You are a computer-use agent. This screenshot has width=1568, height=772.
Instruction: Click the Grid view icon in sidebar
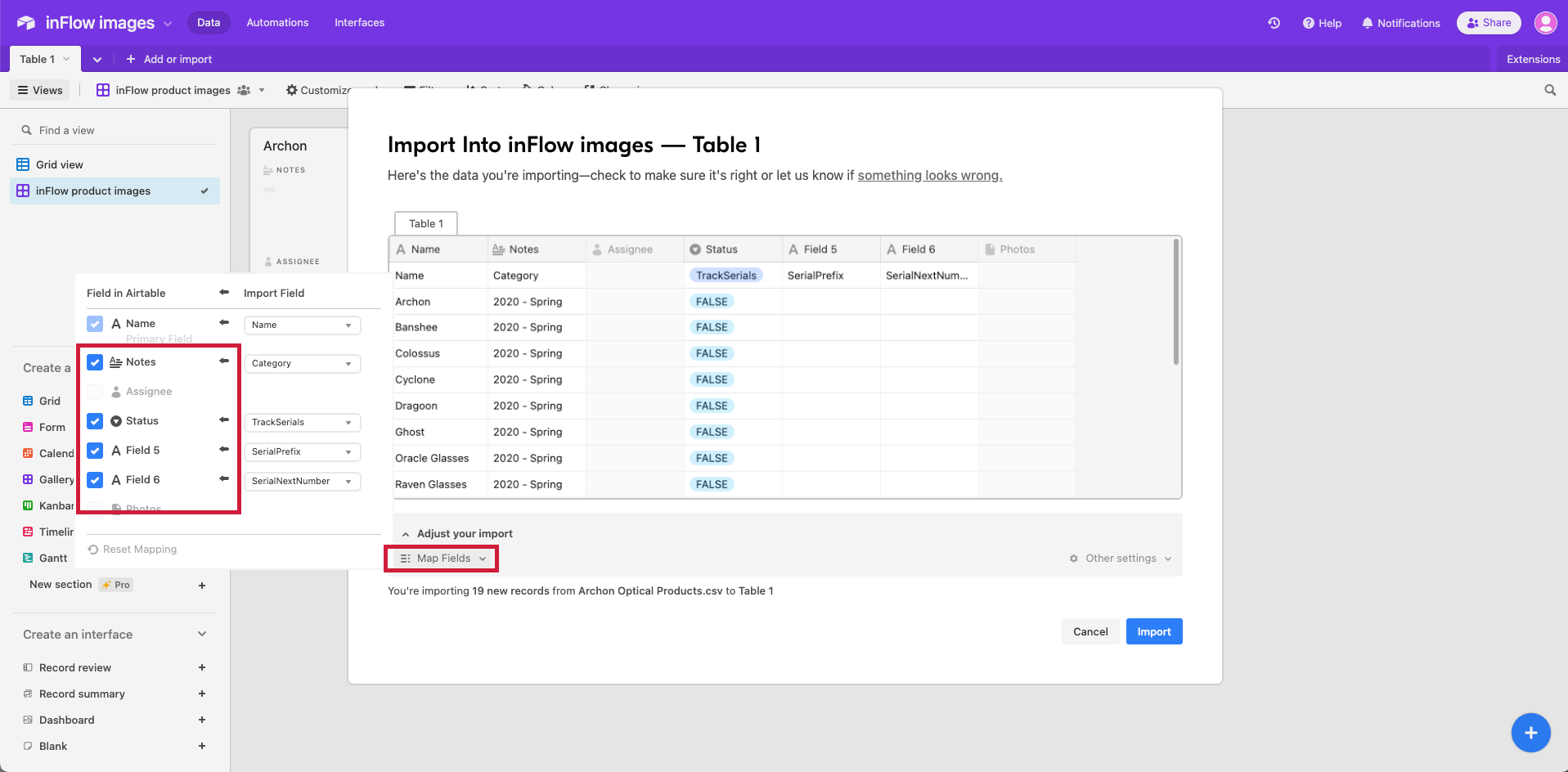[23, 164]
